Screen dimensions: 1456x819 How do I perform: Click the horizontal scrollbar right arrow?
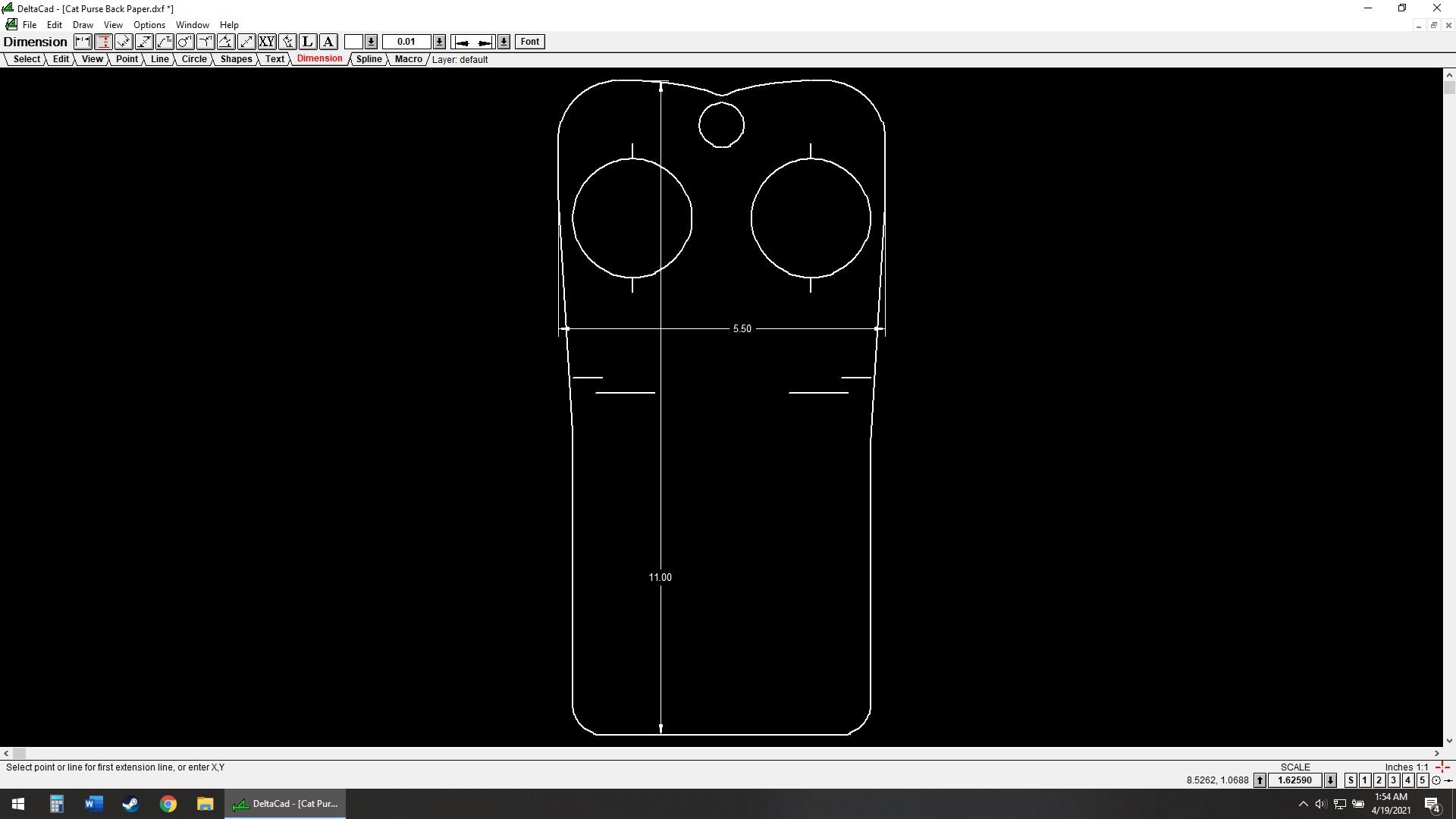point(1436,754)
